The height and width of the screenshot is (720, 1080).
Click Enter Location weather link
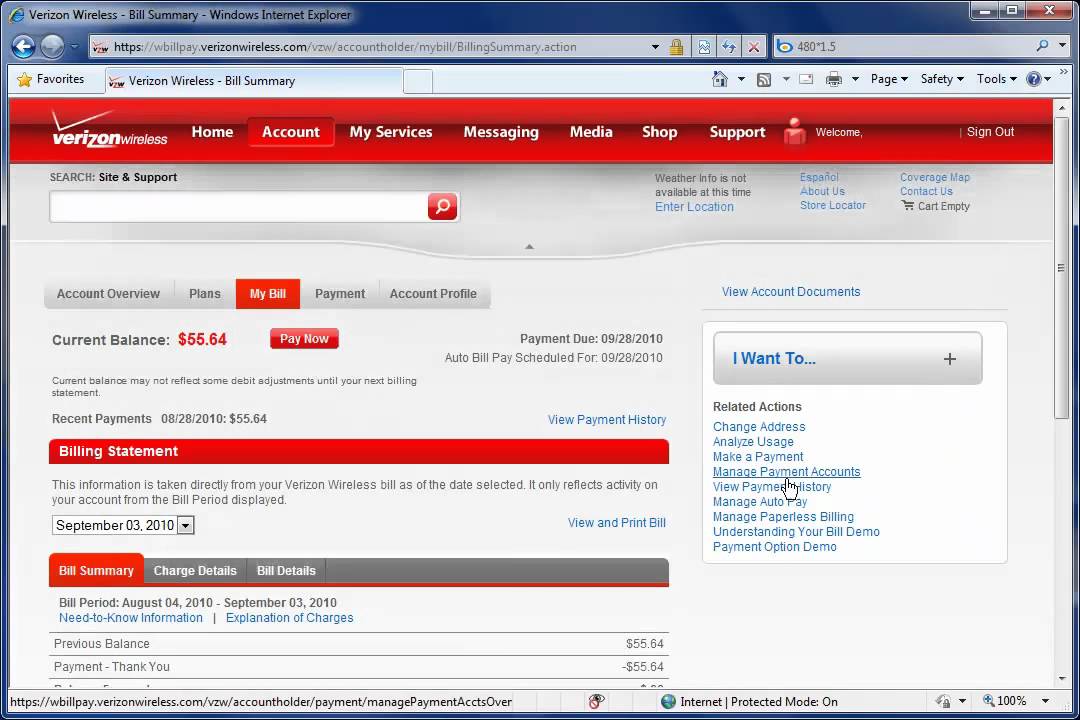tap(694, 207)
